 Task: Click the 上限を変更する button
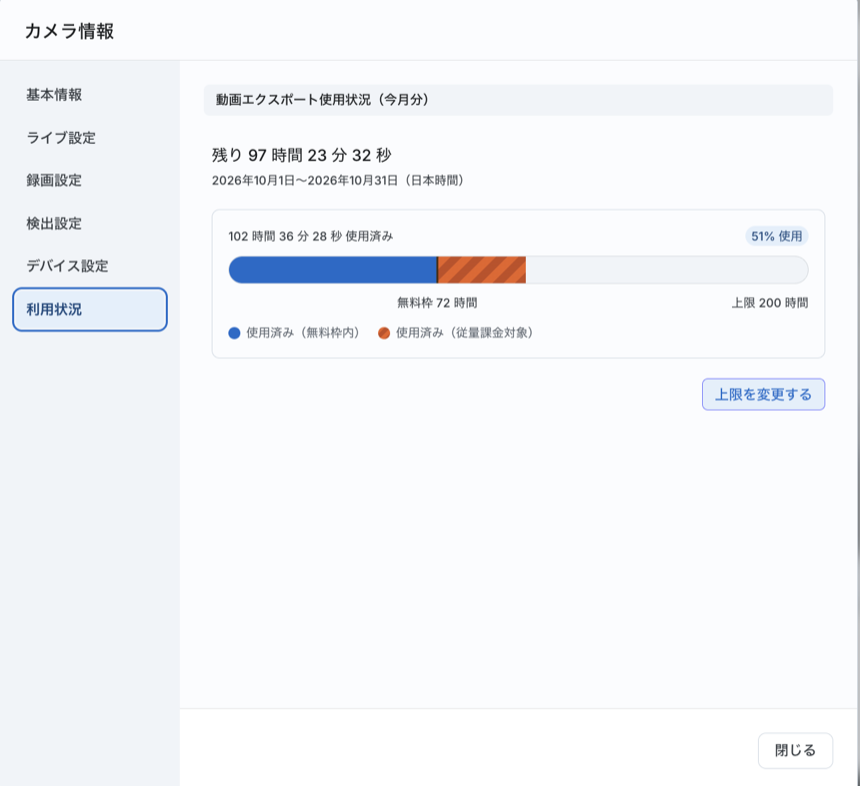point(763,394)
